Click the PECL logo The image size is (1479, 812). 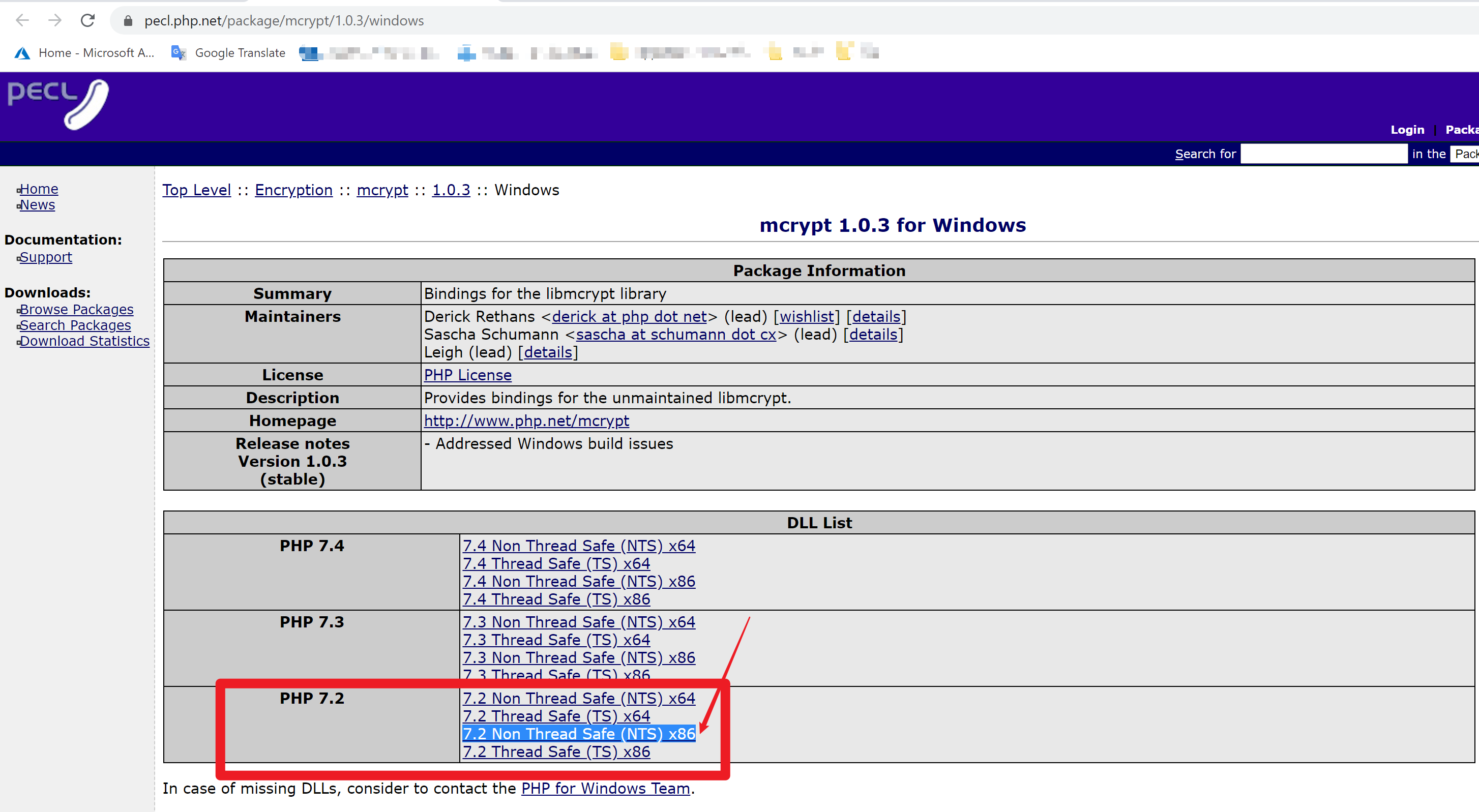point(57,103)
